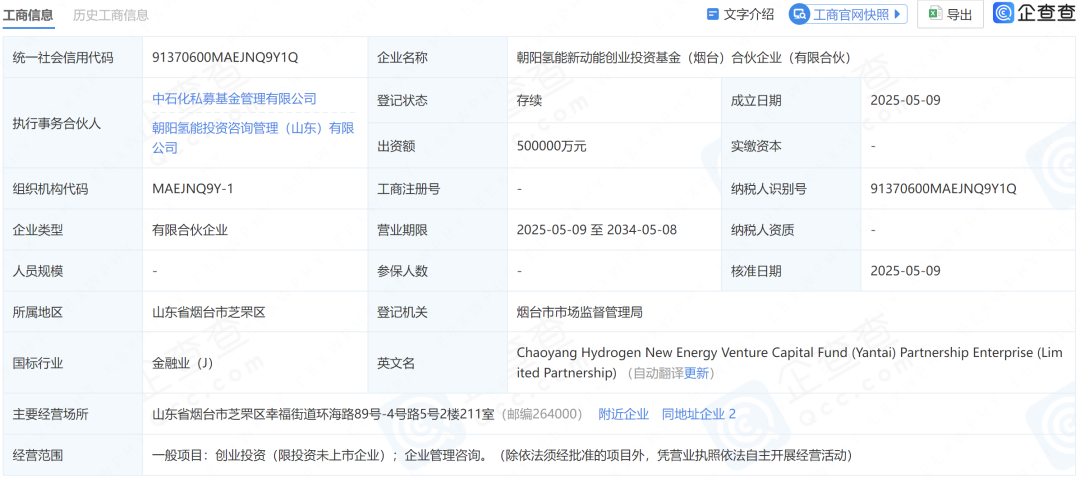Click the 成立日期 value 2025-05-09
1080x478 pixels.
tap(905, 101)
